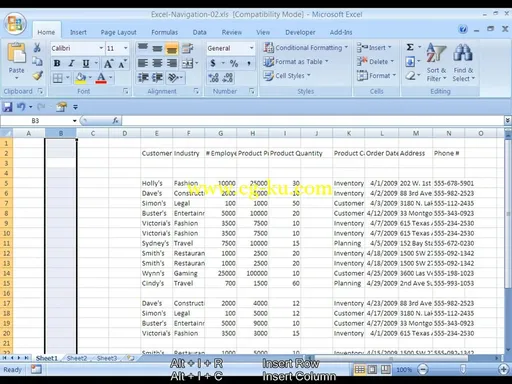
Task: Click the AutoSum sigma icon
Action: point(410,47)
